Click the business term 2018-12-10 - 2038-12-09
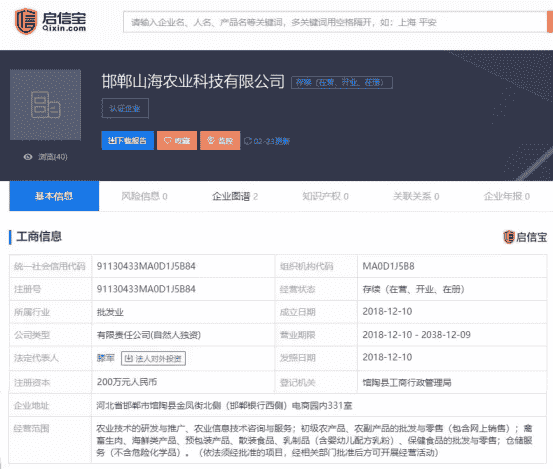Screen dimensions: 554x470 (x=417, y=335)
